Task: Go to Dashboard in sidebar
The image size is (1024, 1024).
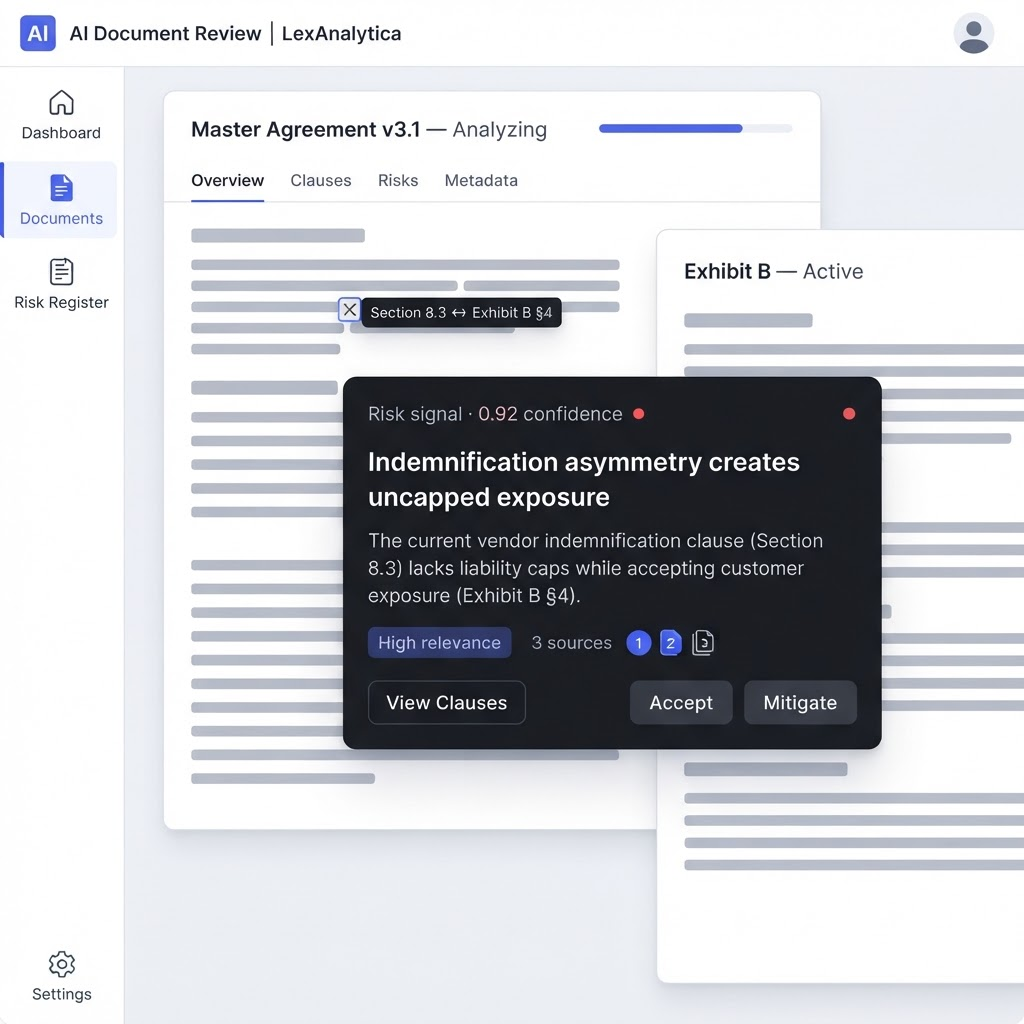Action: [61, 116]
